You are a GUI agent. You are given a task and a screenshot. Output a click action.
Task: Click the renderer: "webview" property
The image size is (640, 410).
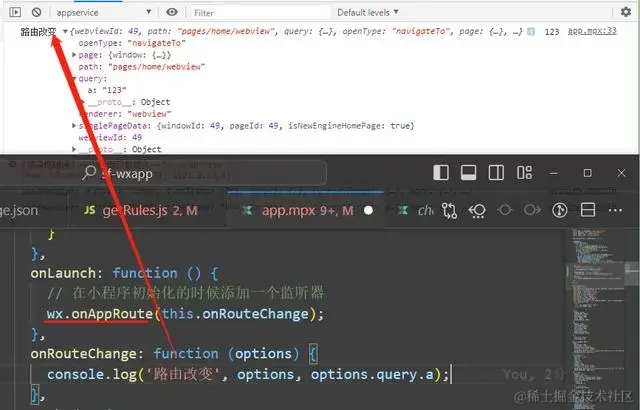click(x=125, y=114)
